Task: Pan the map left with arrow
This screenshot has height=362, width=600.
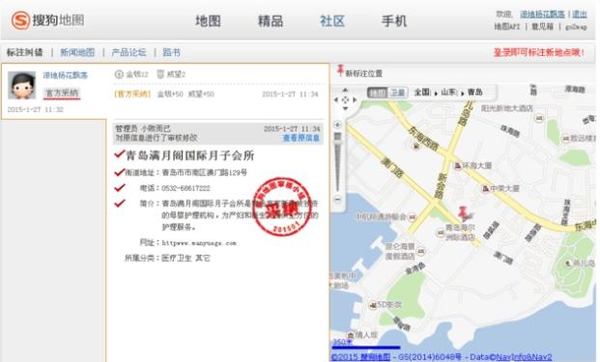Action: click(336, 100)
